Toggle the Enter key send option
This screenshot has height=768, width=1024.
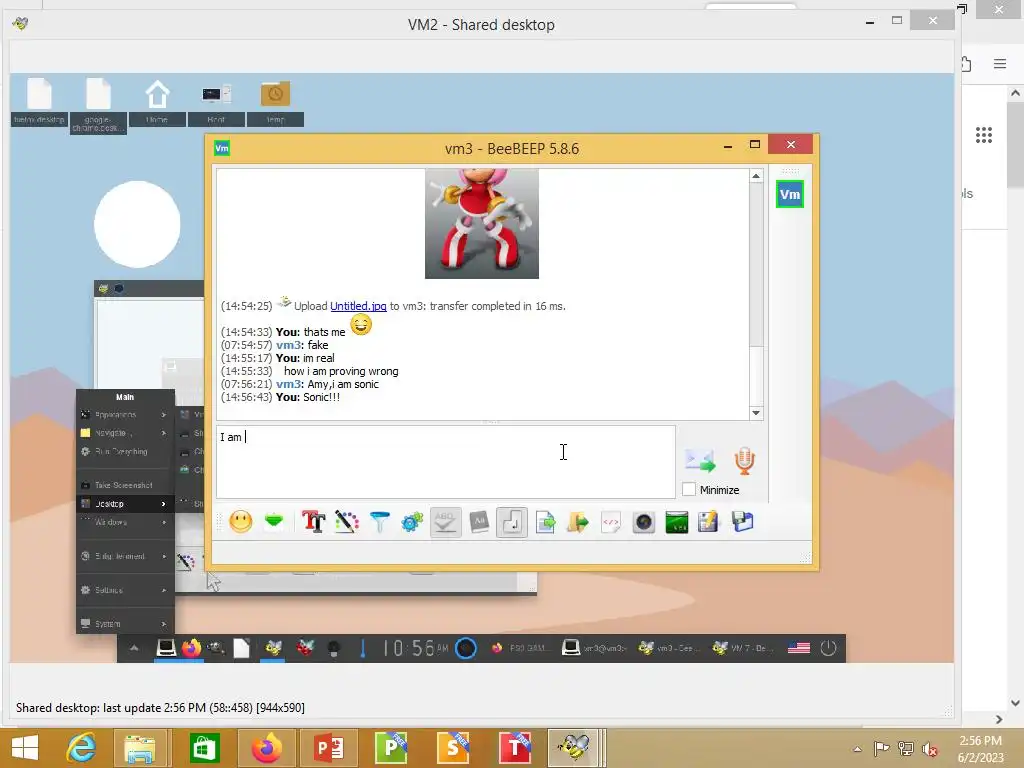coord(512,522)
